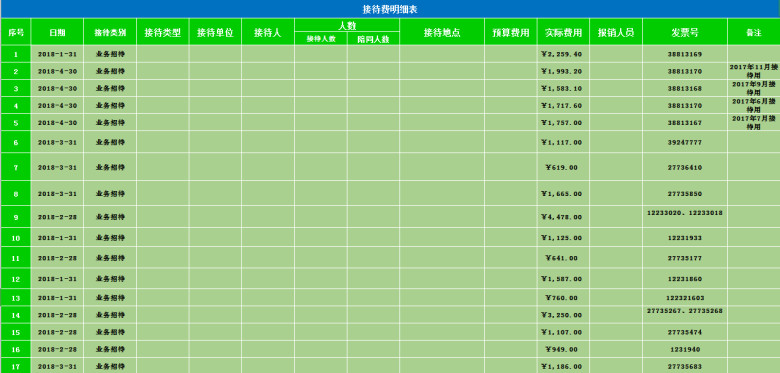Select invoice number 122321603

(x=685, y=298)
